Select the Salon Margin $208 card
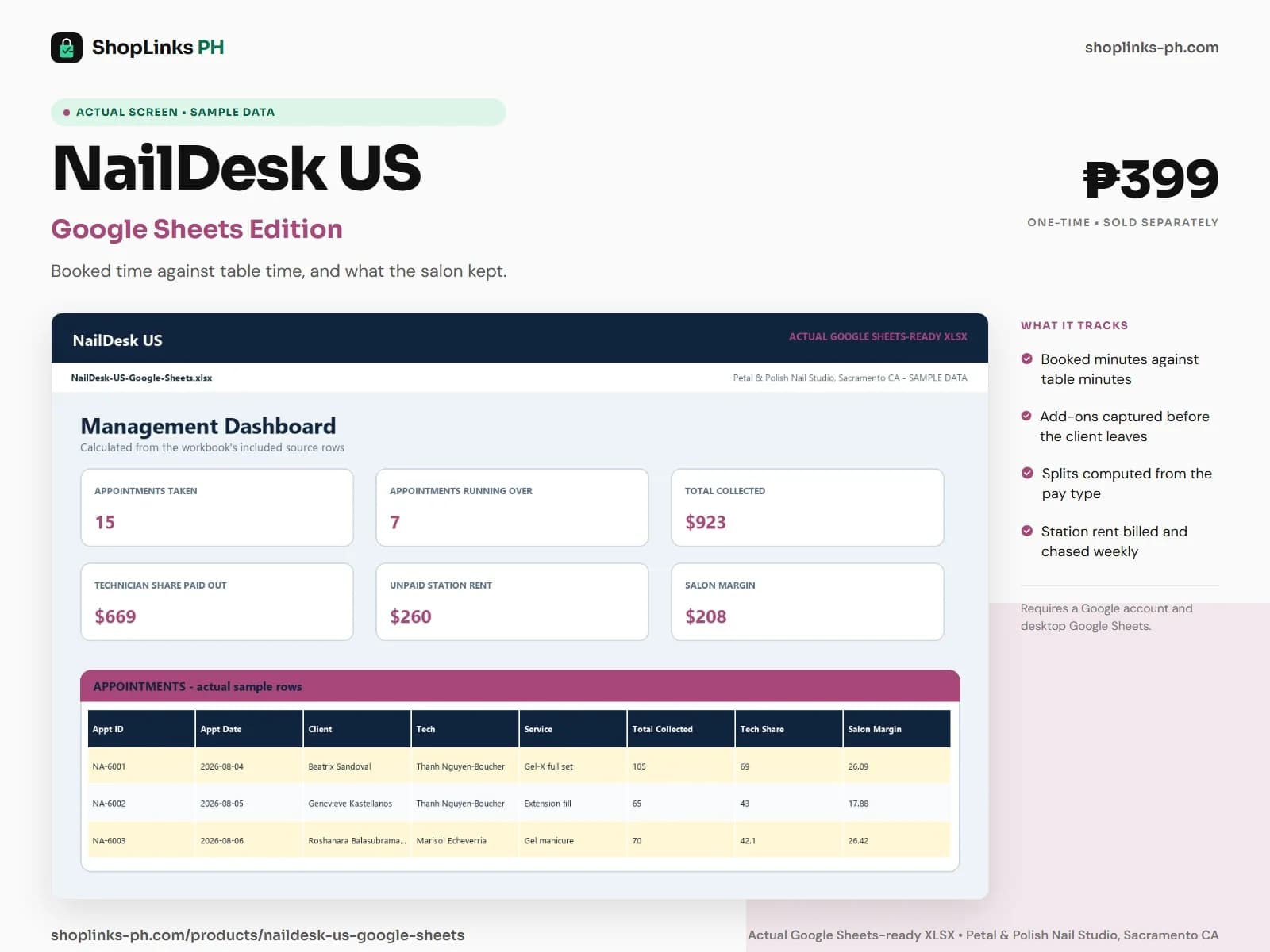The width and height of the screenshot is (1270, 952). [x=807, y=602]
